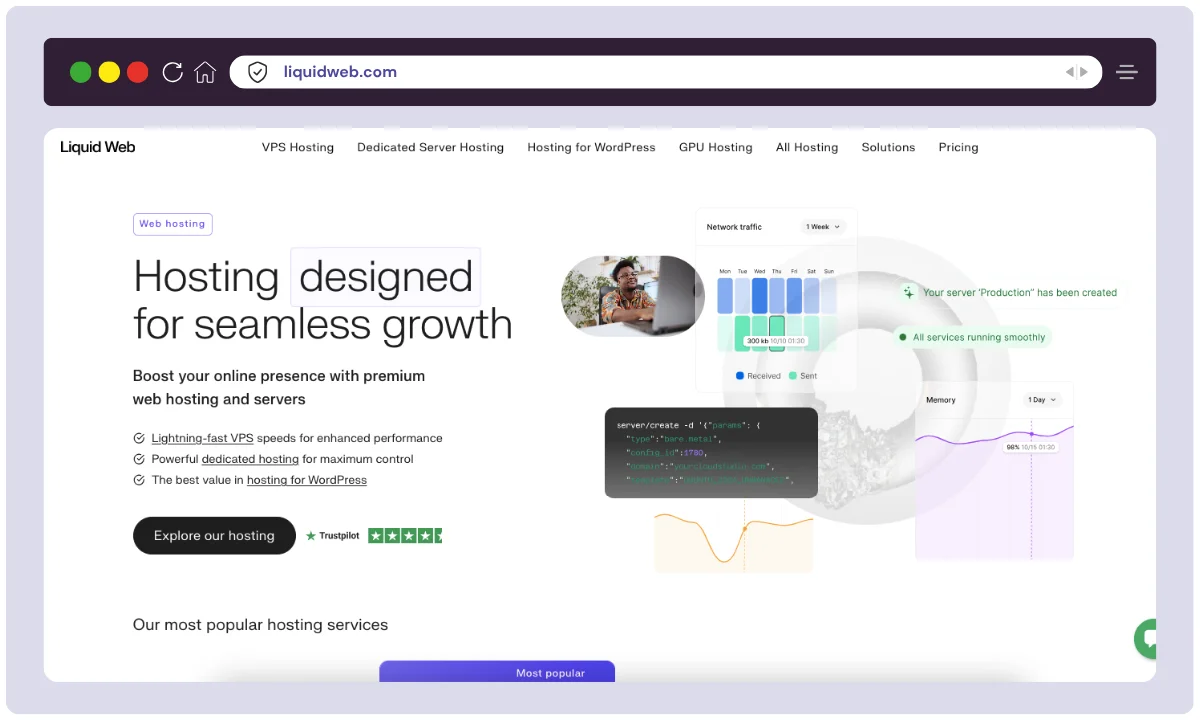Click the green window dot
This screenshot has width=1200, height=720.
tap(80, 72)
